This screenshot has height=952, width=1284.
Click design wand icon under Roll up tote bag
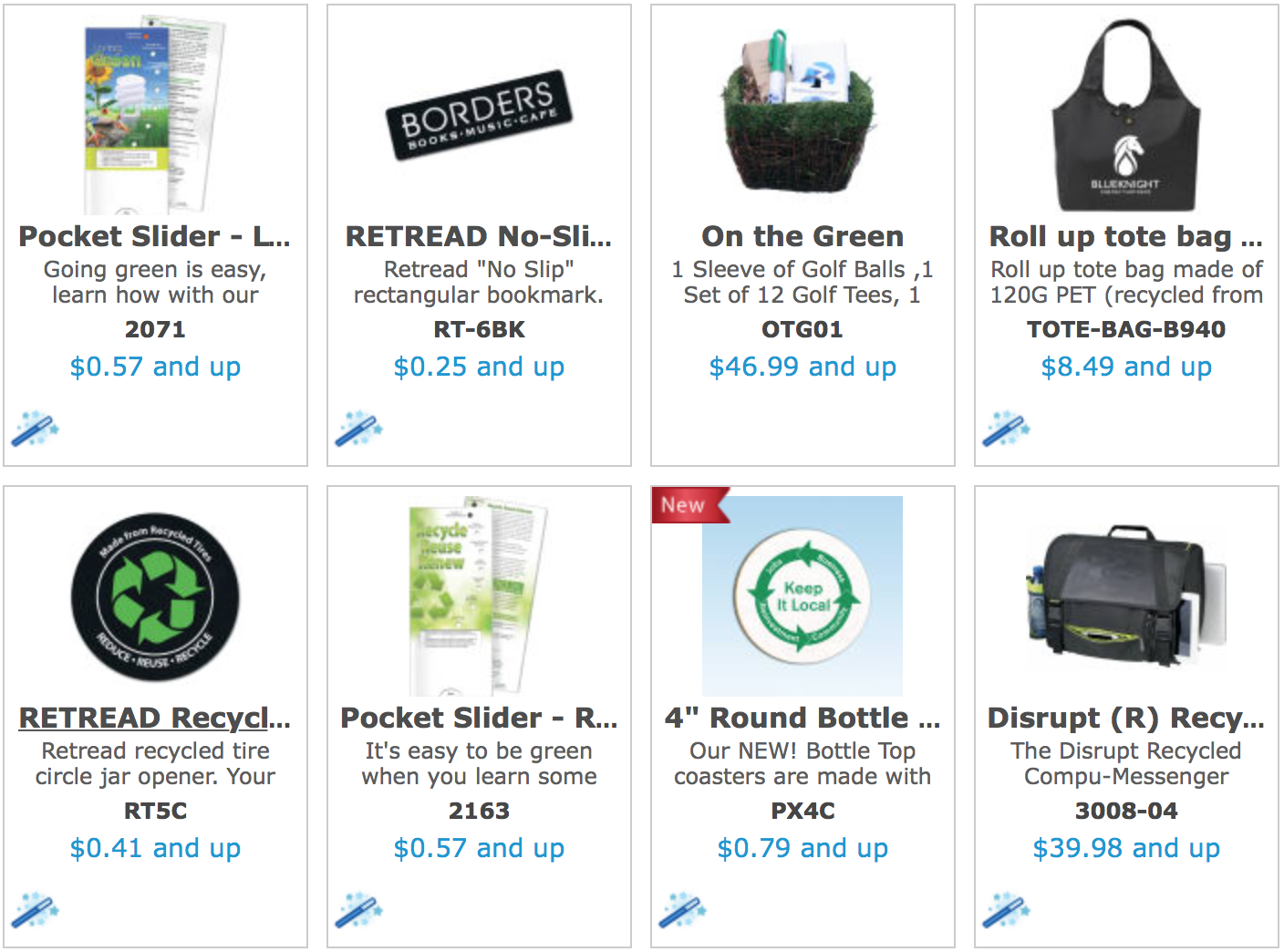(1006, 429)
